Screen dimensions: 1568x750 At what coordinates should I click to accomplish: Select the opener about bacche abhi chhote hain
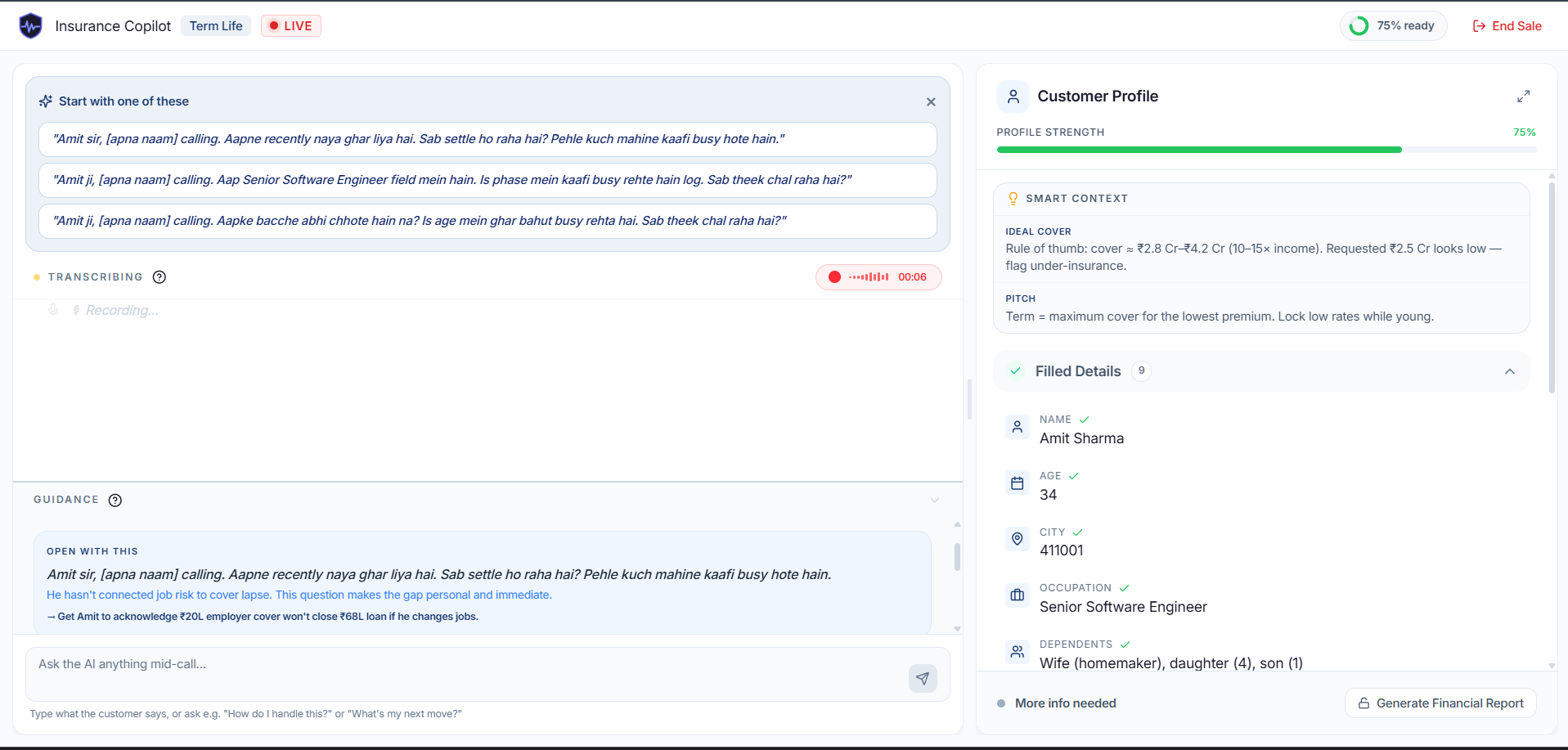487,221
